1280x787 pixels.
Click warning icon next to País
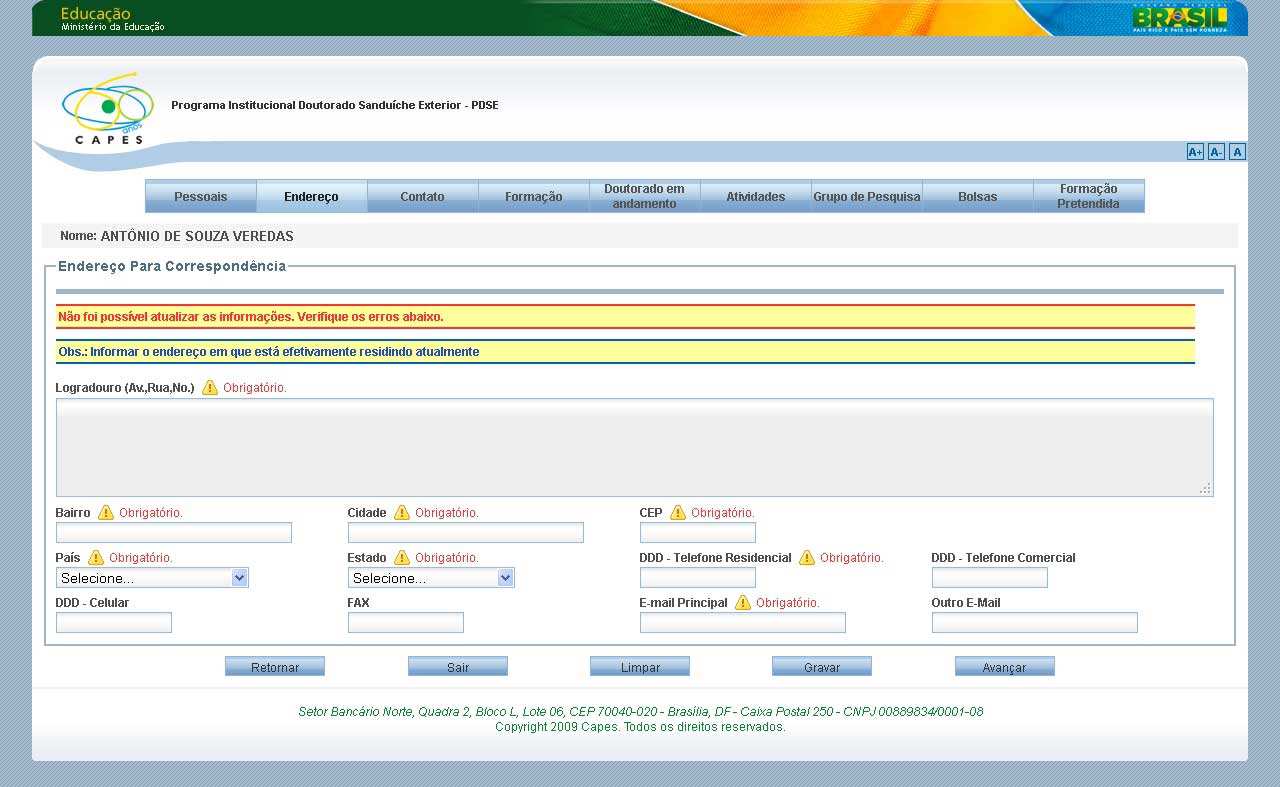96,557
